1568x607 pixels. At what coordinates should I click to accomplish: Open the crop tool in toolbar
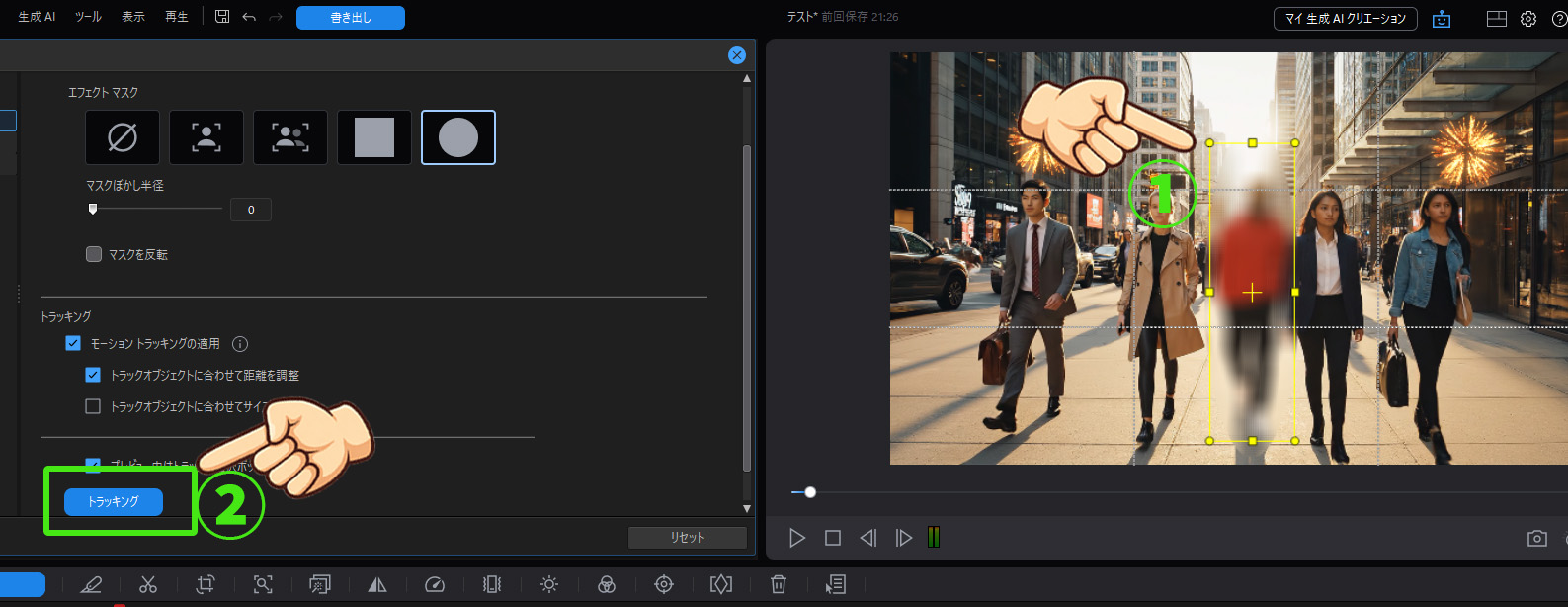click(206, 584)
